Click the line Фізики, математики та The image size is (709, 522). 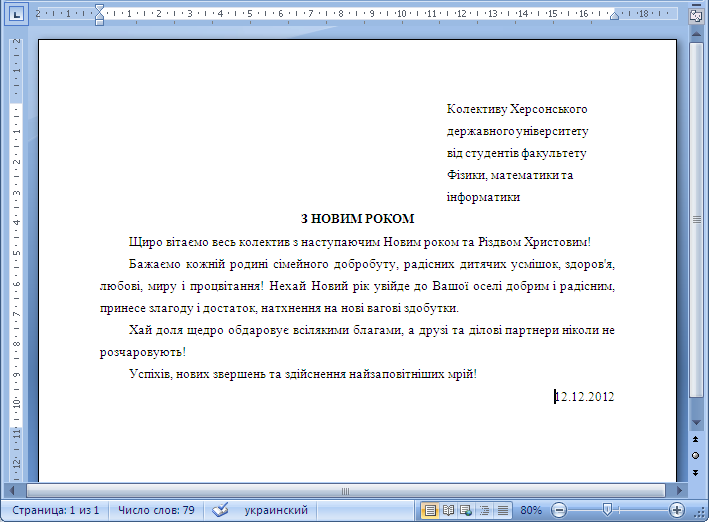[x=510, y=175]
